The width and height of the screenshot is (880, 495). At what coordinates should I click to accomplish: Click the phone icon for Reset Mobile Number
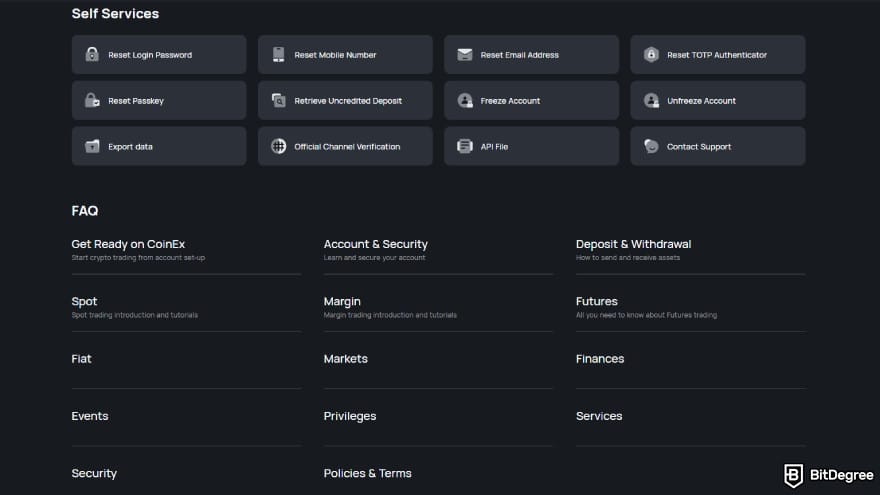pos(278,54)
